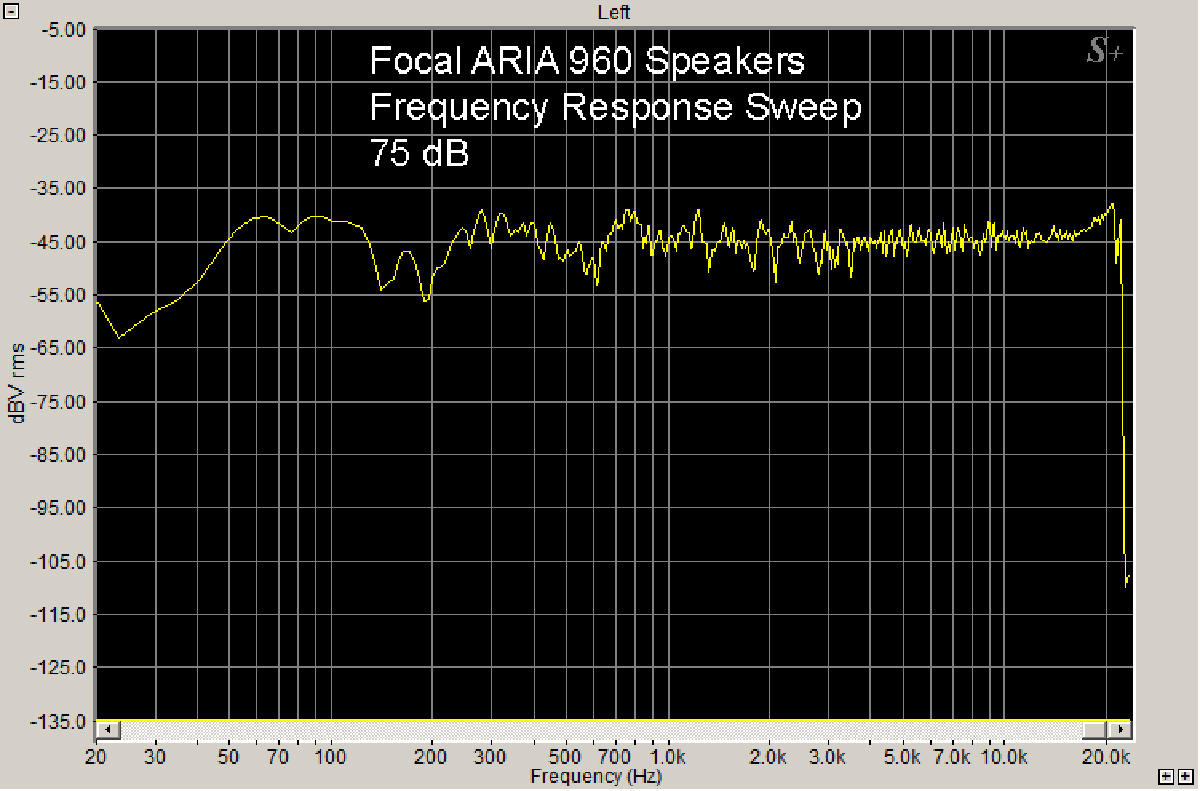Click the first plus button at bottom-right corner
The image size is (1200, 791).
click(x=1167, y=776)
